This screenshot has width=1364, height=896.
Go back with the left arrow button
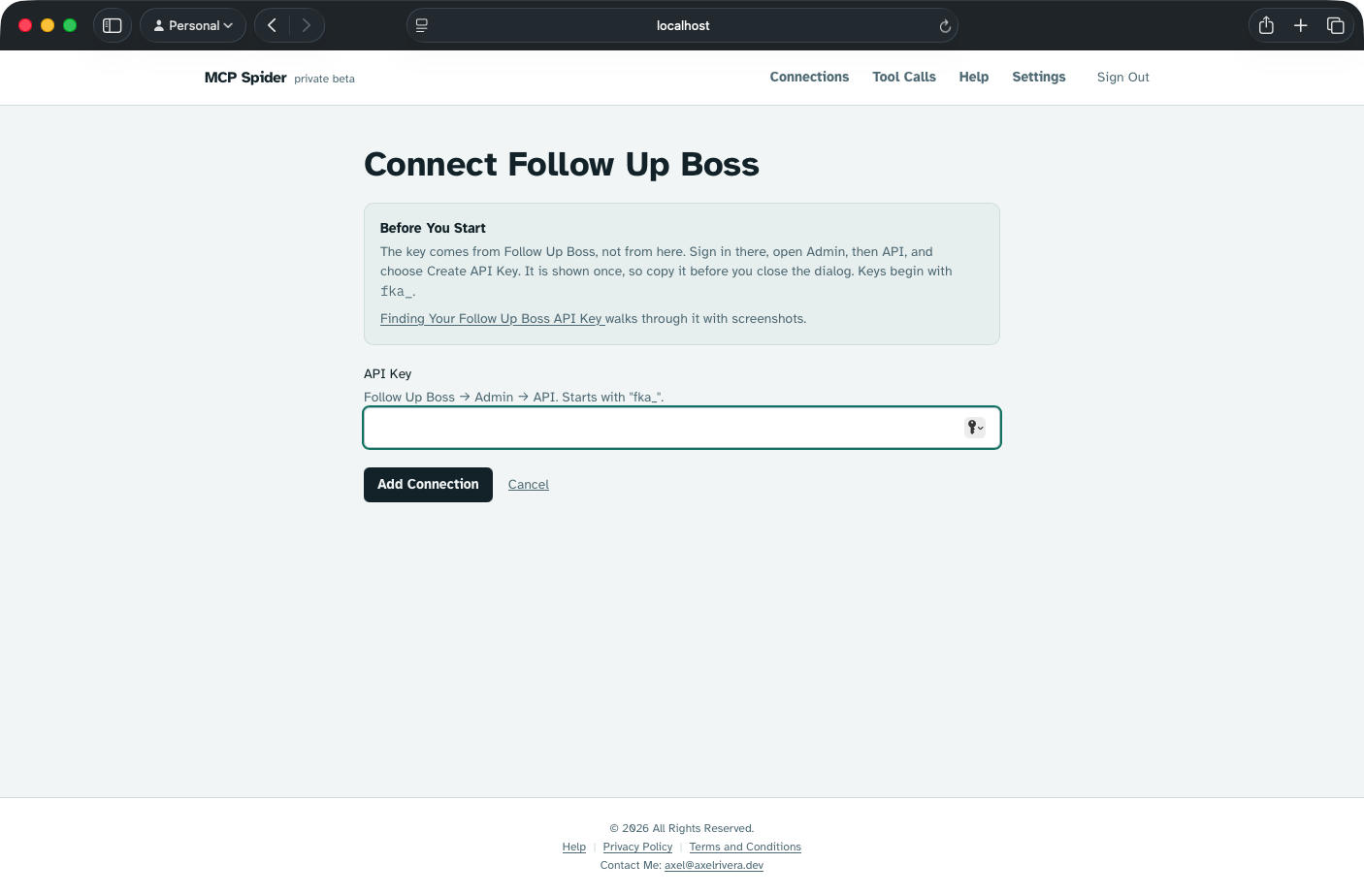point(273,25)
